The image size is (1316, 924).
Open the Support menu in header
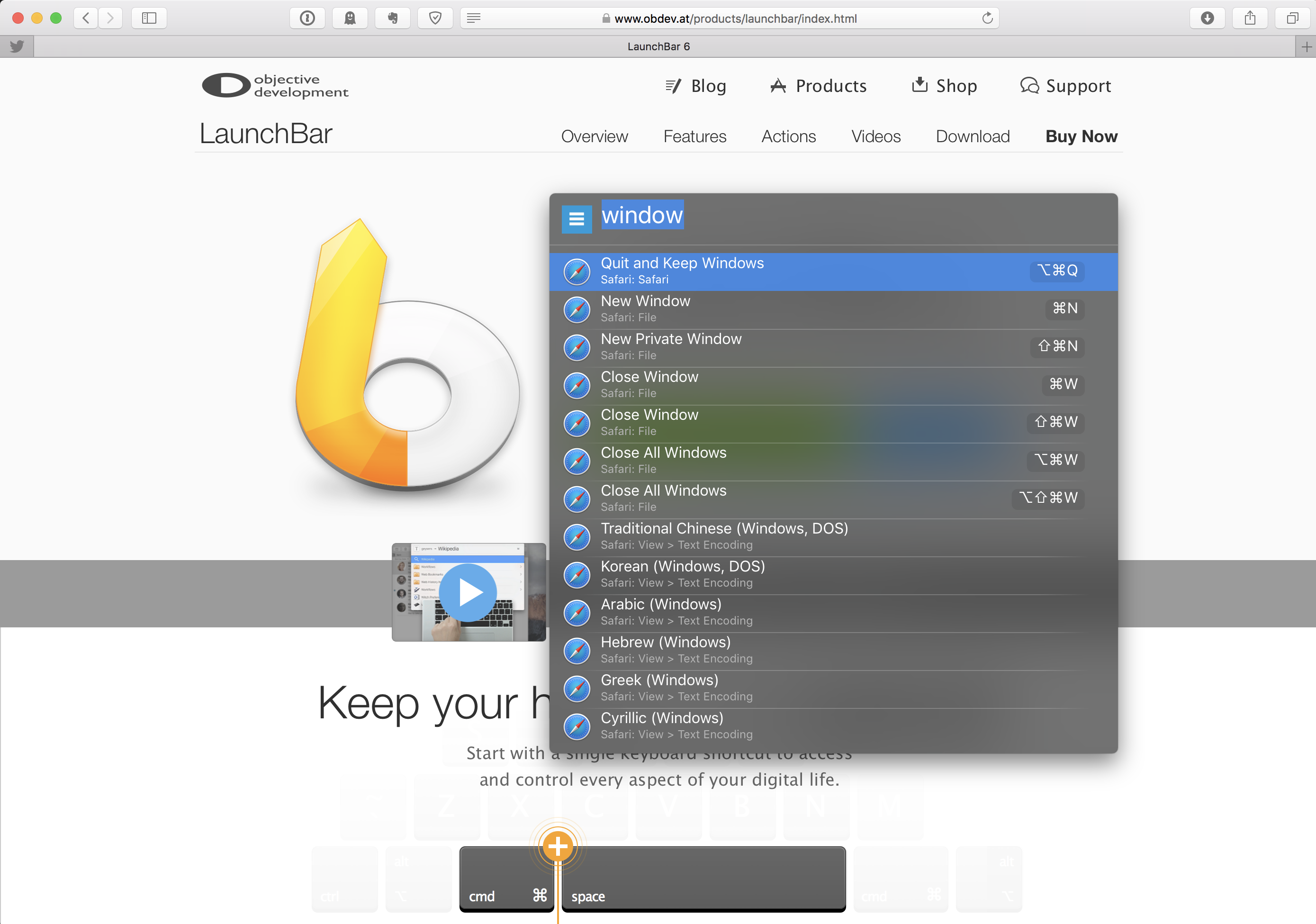[x=1065, y=86]
